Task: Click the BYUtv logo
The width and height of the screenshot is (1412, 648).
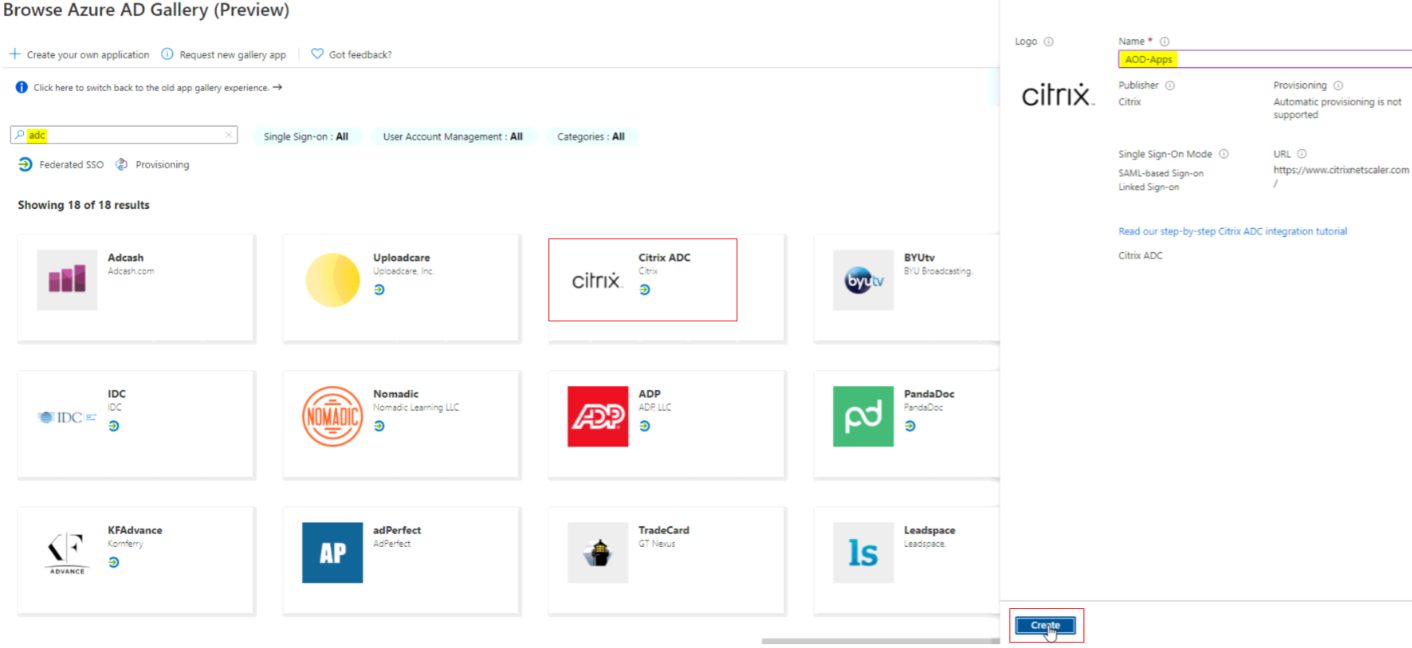Action: 863,279
